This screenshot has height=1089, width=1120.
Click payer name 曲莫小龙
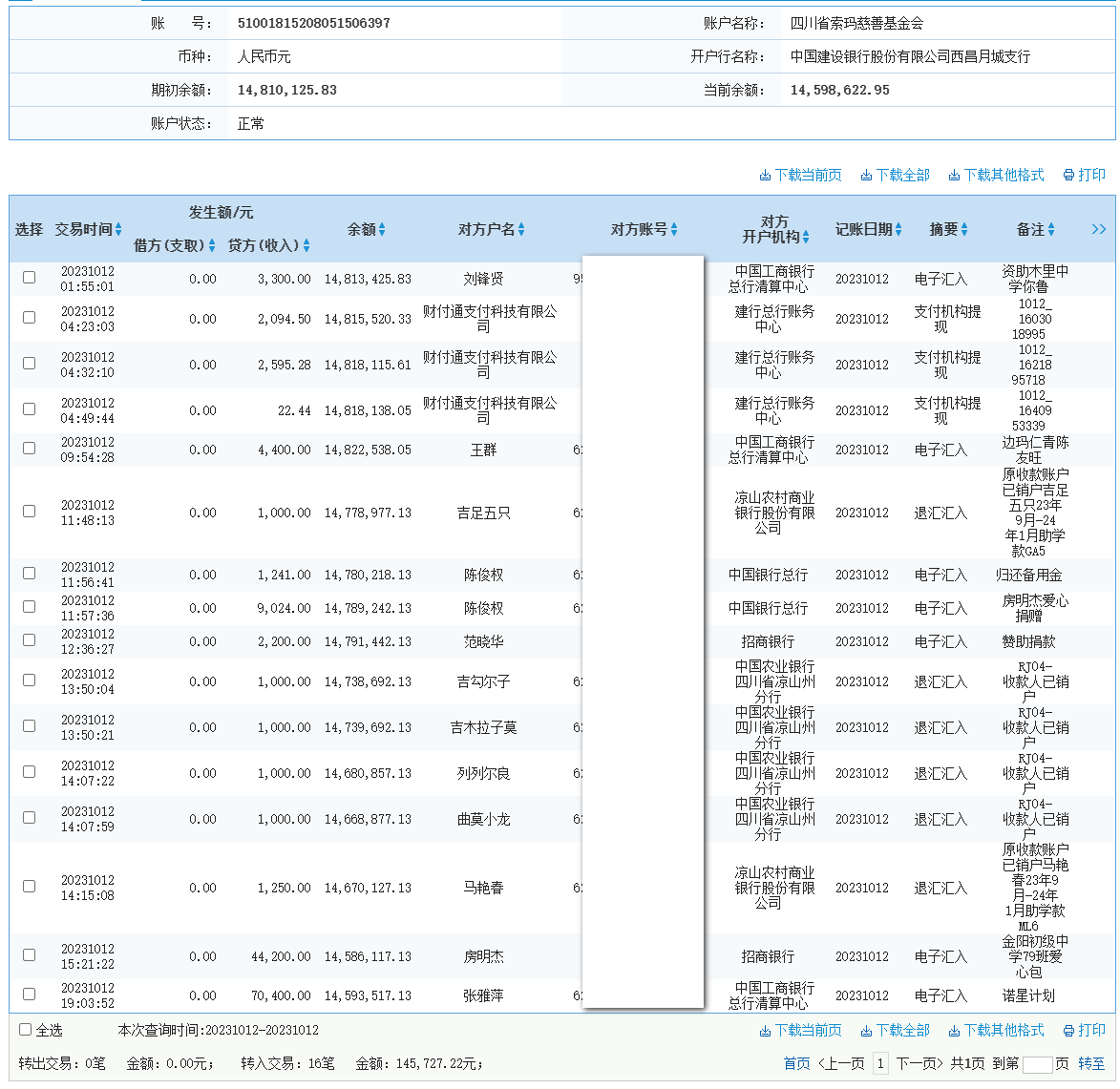click(483, 819)
